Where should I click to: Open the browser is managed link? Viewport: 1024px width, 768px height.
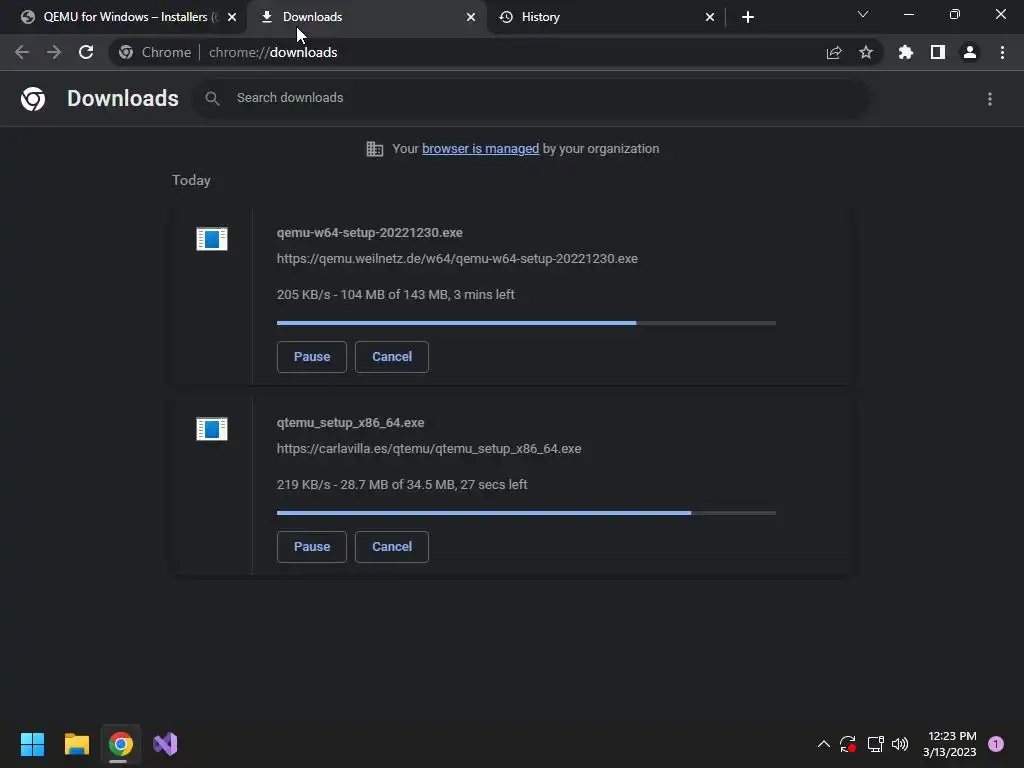tap(480, 149)
